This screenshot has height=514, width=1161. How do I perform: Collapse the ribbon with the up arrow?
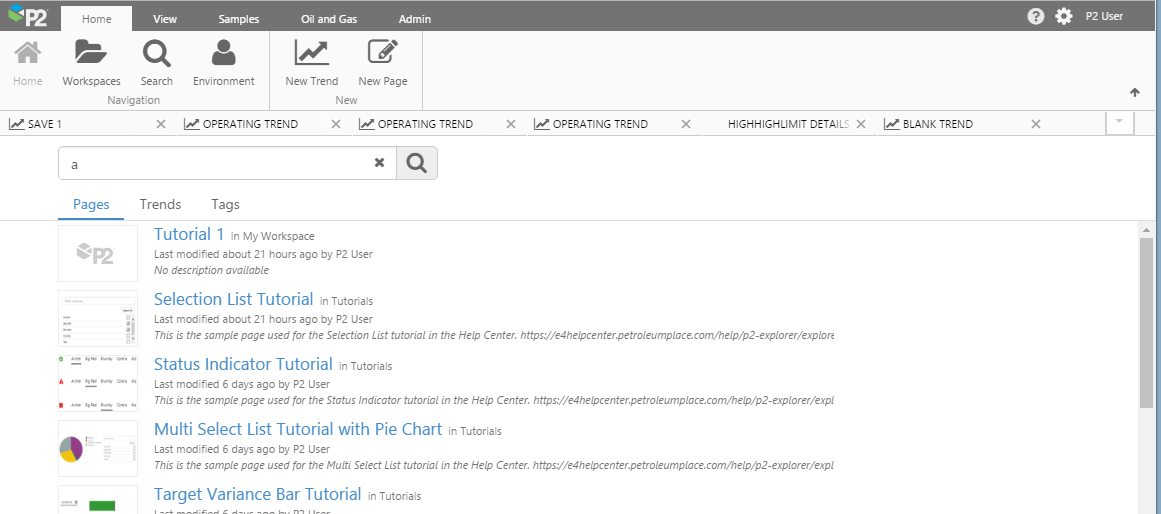[1135, 93]
